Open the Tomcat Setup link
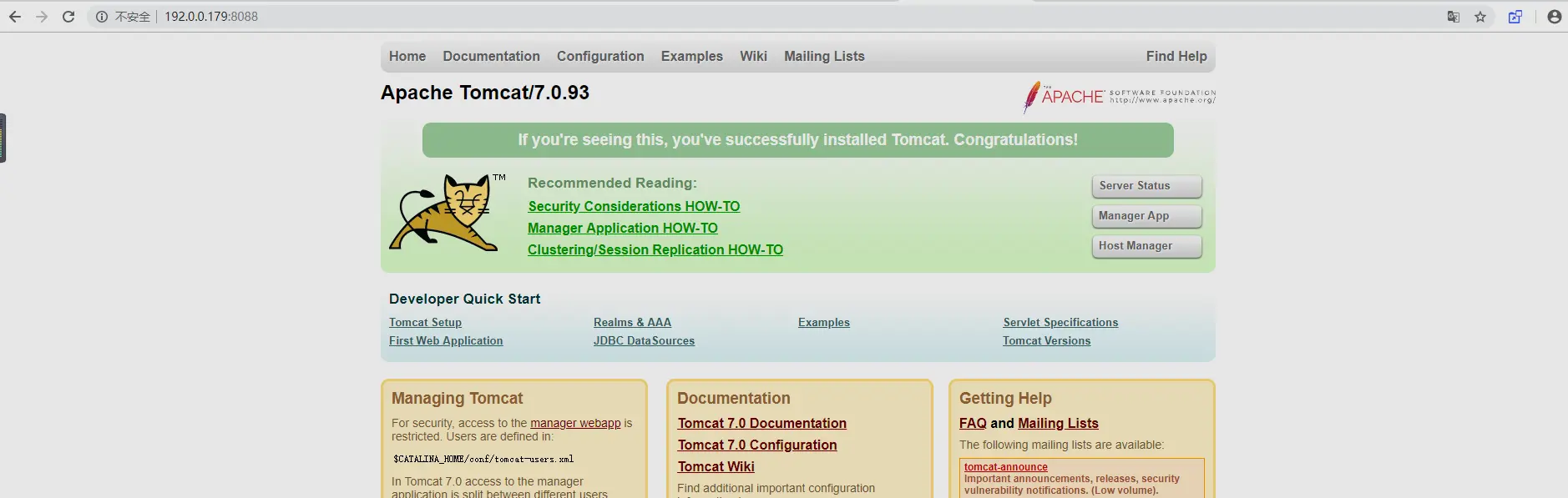The width and height of the screenshot is (1568, 498). (425, 323)
